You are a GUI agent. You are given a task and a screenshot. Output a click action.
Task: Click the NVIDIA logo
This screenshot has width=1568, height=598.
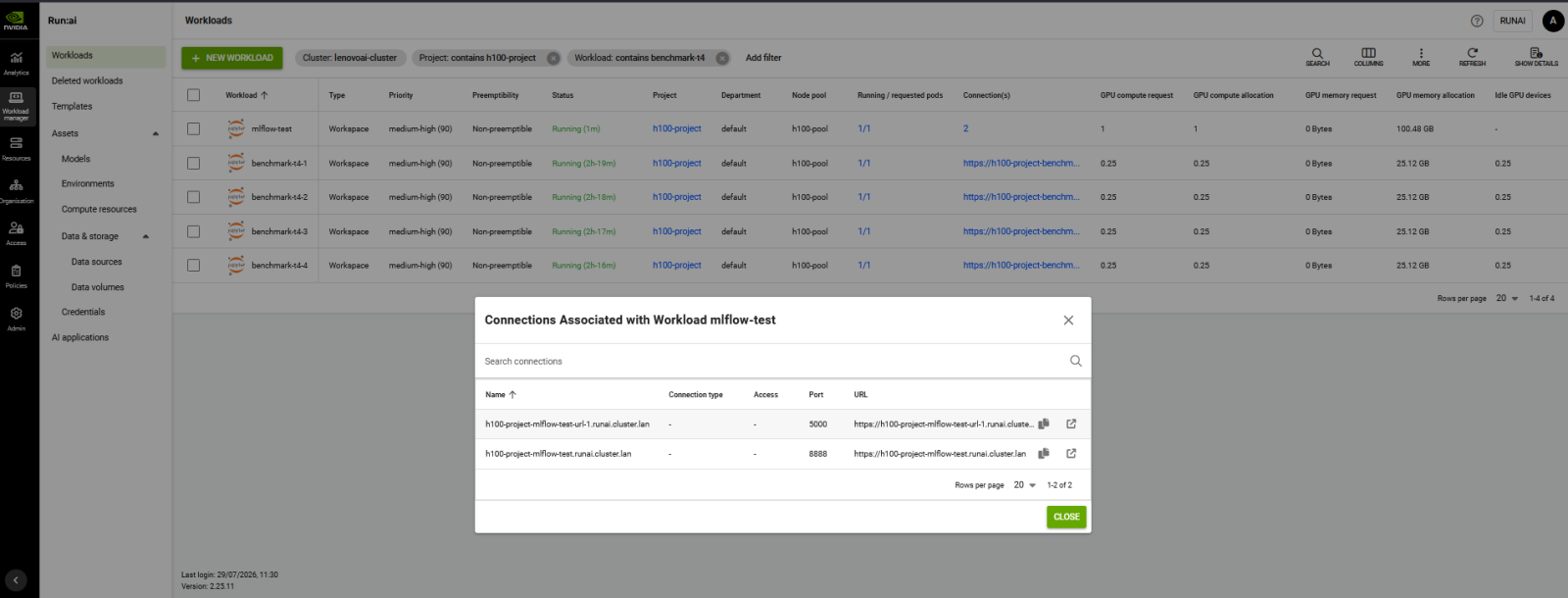[16, 20]
